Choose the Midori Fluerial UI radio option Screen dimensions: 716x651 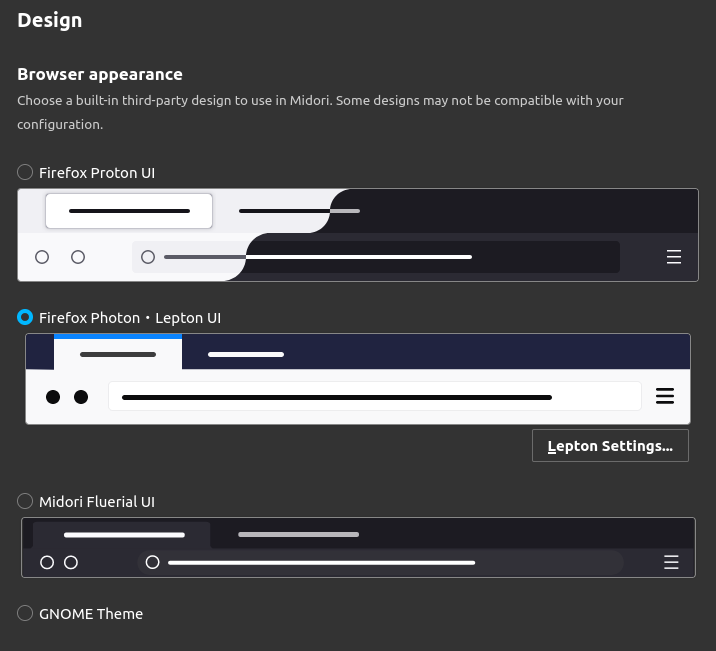[x=25, y=501]
